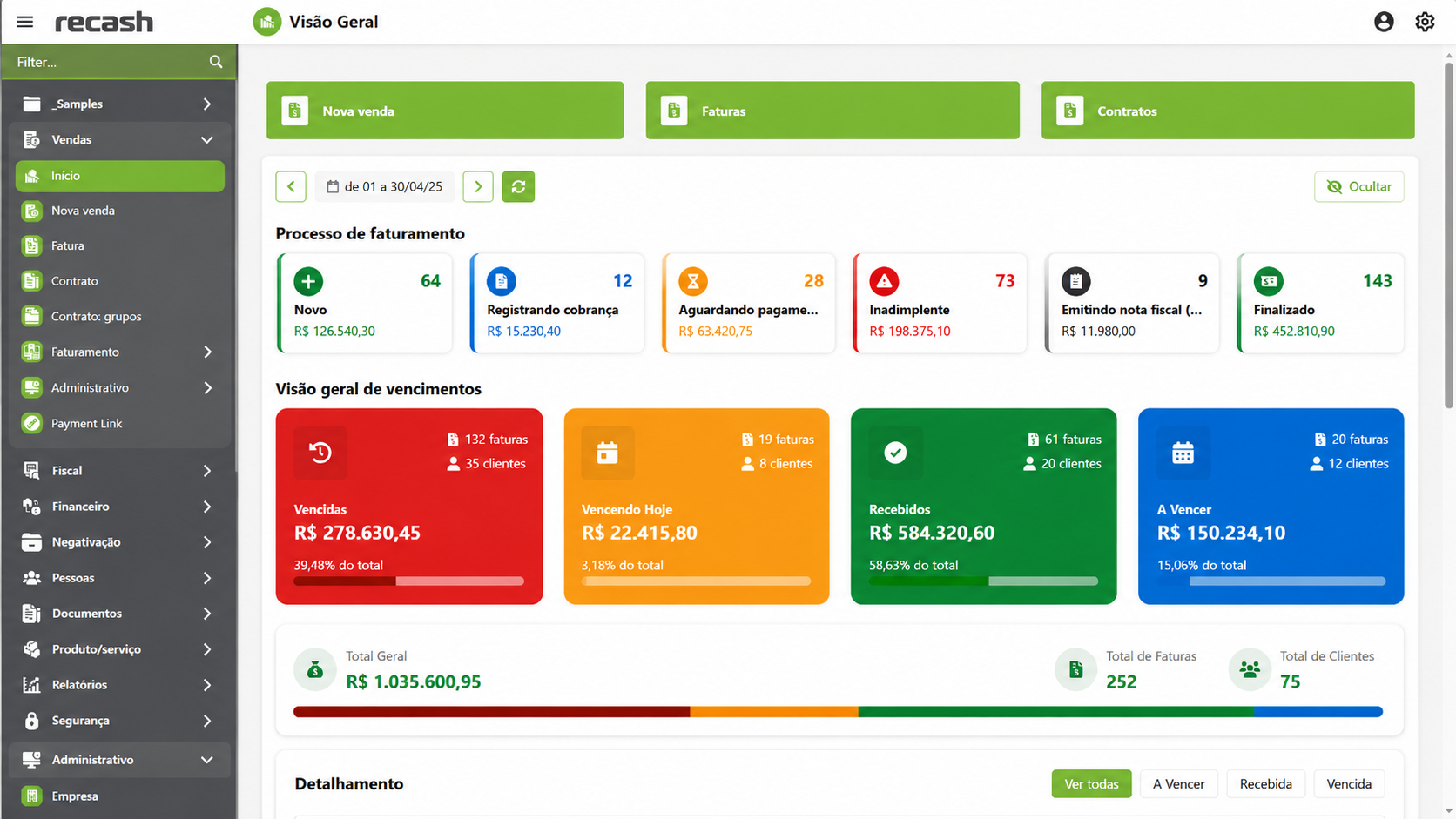
Task: Click the R$ 1.035.600,95 total value
Action: [x=414, y=681]
